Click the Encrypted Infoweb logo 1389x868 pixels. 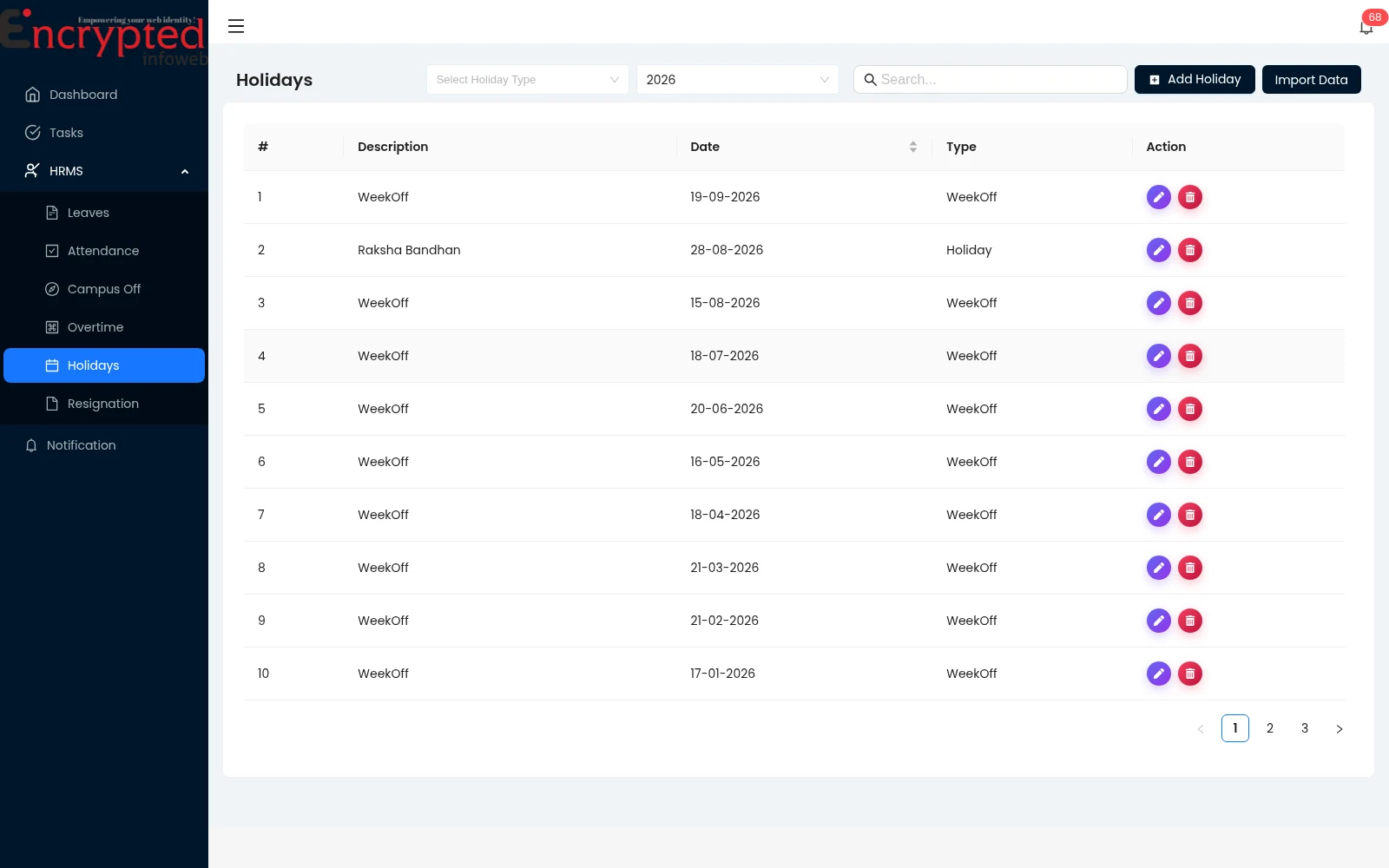(104, 36)
